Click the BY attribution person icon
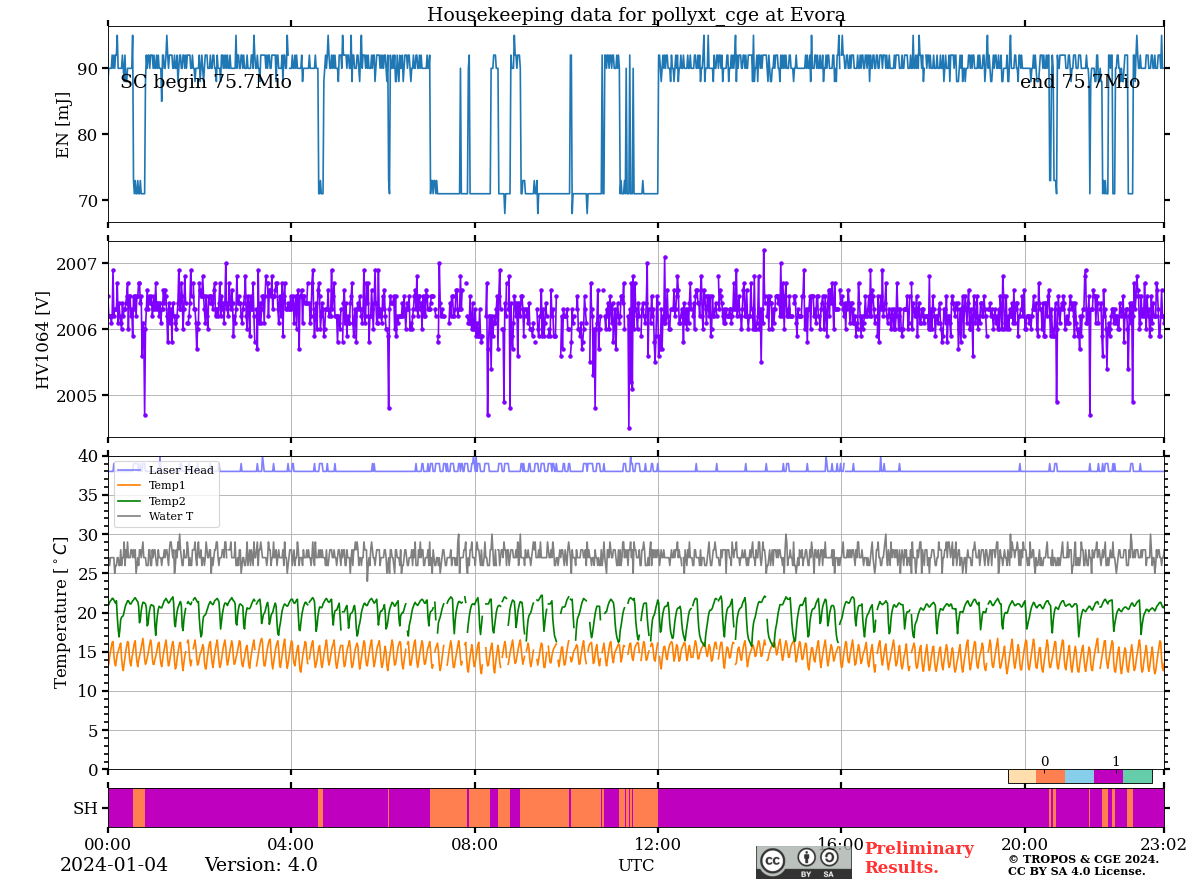The image size is (1200, 880). click(806, 857)
